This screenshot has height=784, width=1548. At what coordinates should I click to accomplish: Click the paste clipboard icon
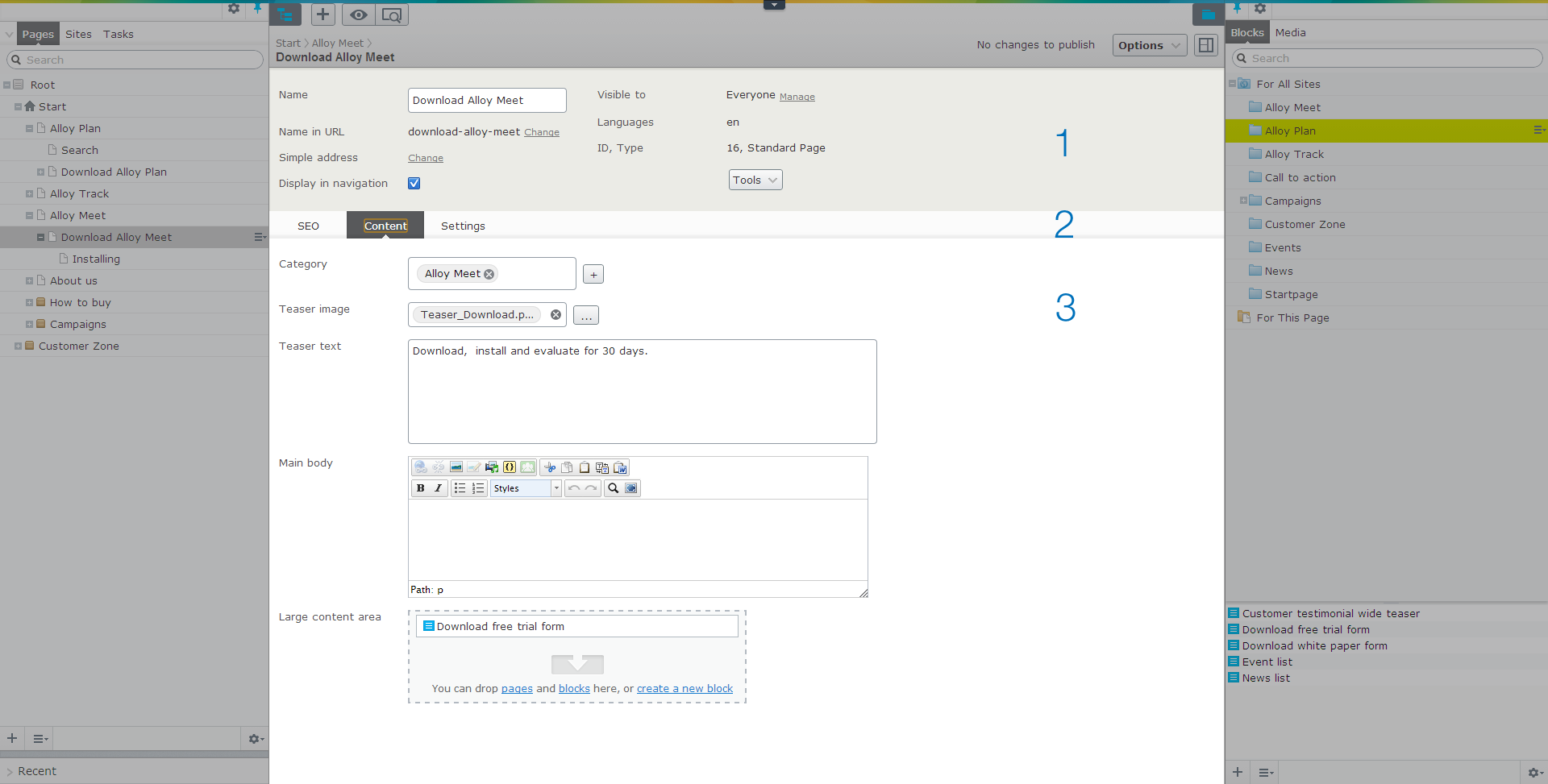tap(585, 467)
